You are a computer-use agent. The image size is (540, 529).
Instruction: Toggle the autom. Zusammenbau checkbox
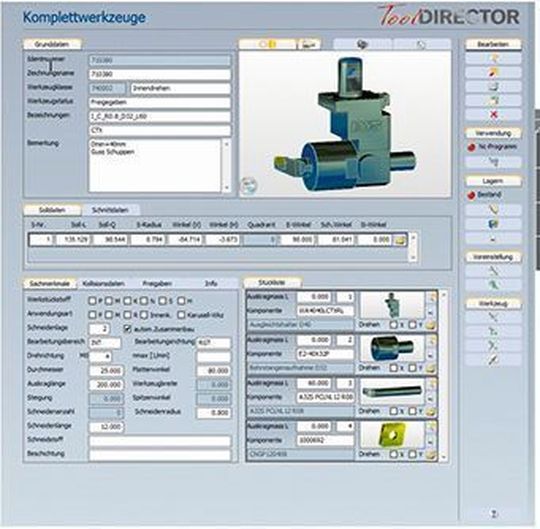(128, 329)
